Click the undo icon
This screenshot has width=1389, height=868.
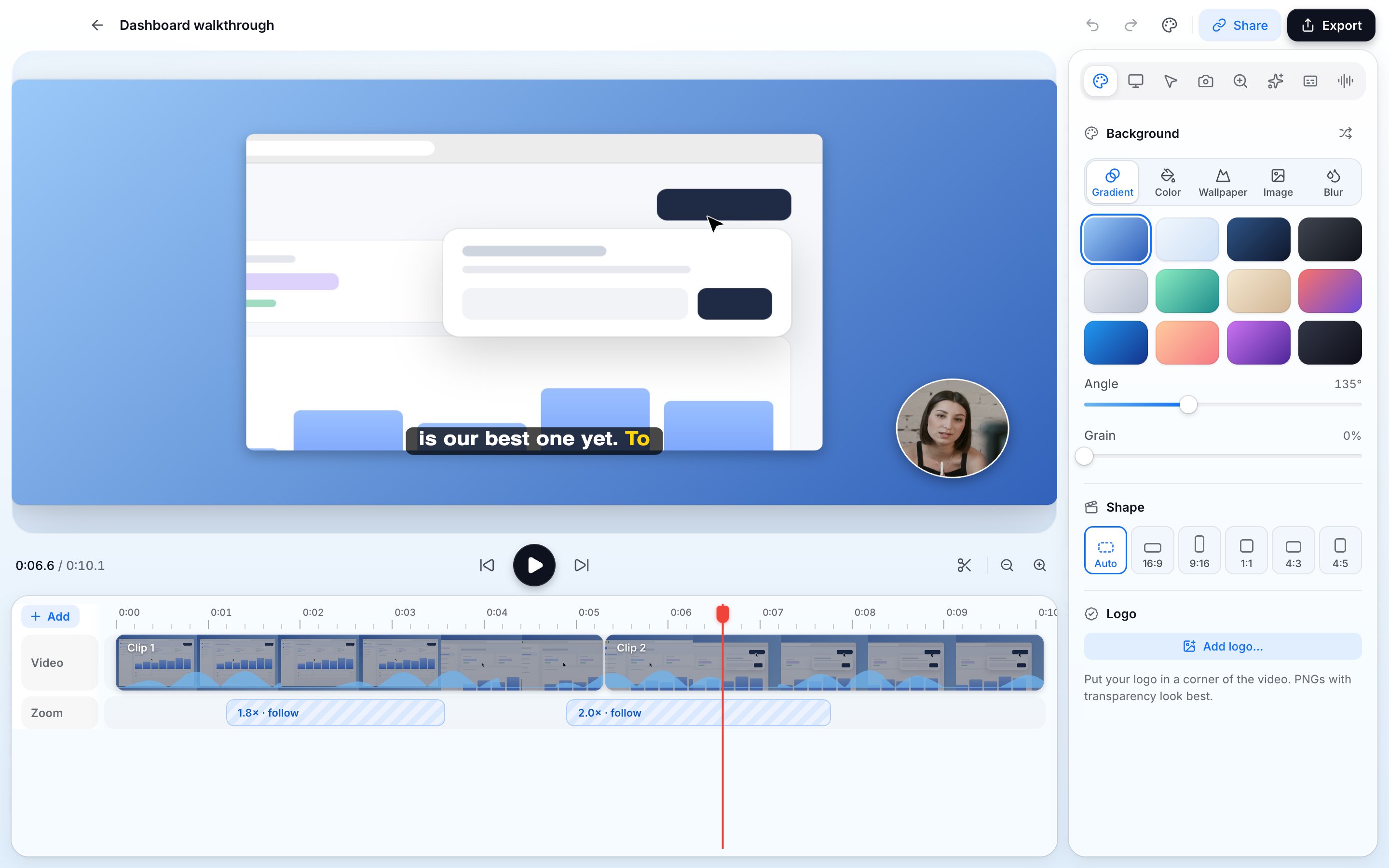click(x=1092, y=25)
